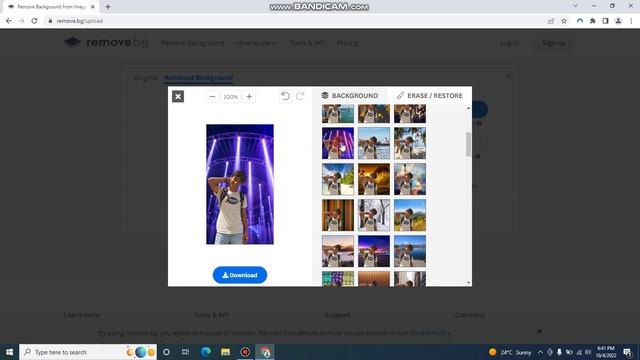Select the wooden wall background thumbnail
The height and width of the screenshot is (360, 640).
click(338, 215)
